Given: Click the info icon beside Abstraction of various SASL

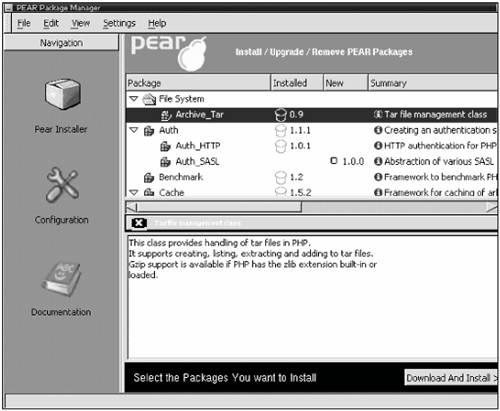Looking at the screenshot, I should [378, 161].
